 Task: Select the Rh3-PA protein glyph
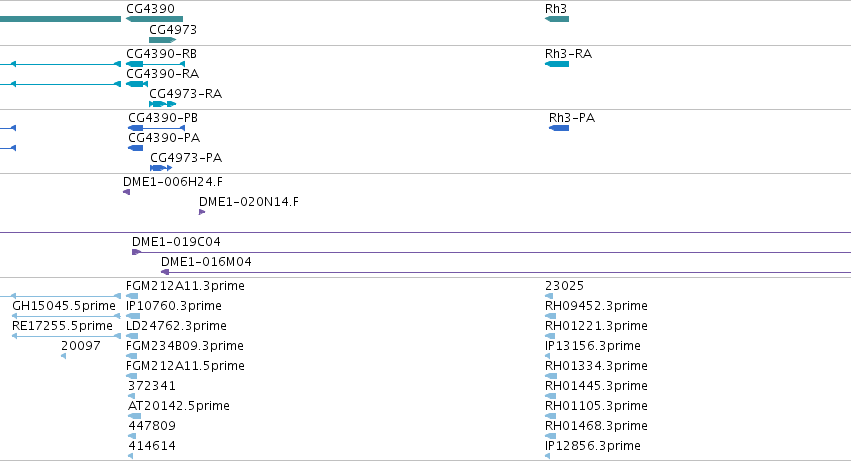559,128
